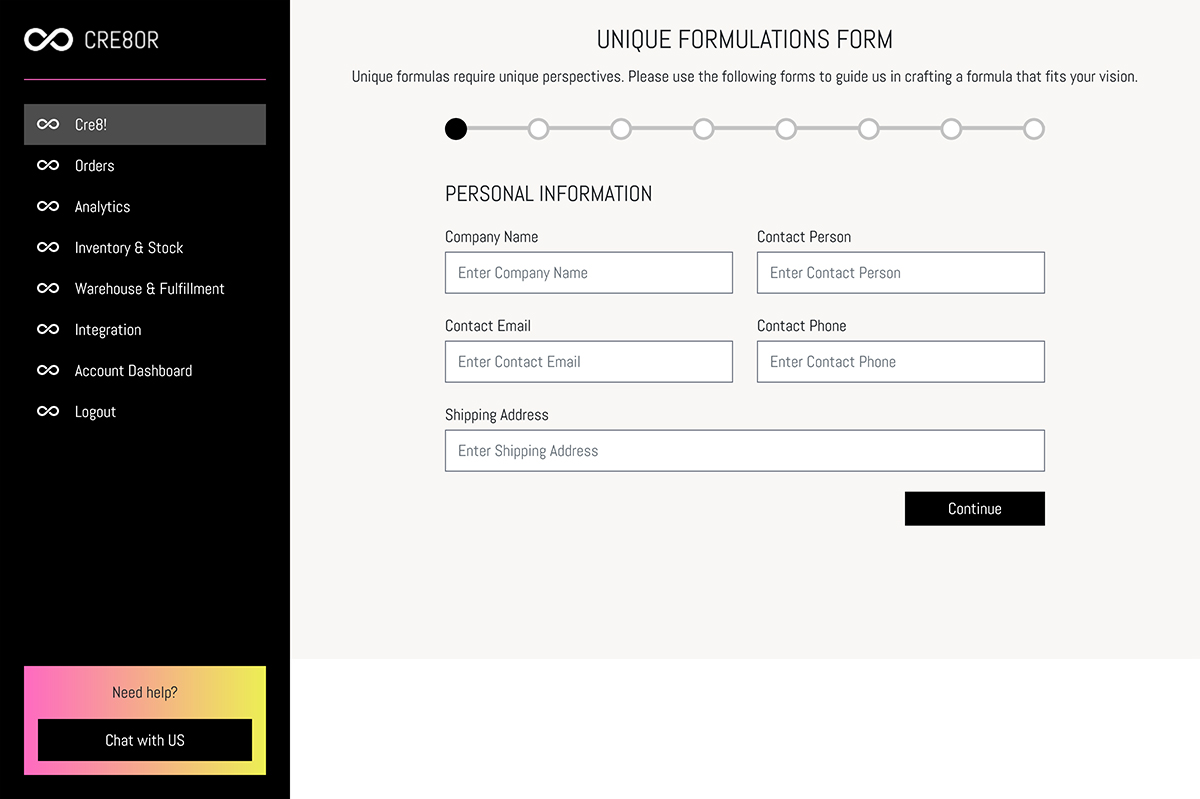Open Chat with US support button
This screenshot has height=799, width=1200.
[145, 740]
